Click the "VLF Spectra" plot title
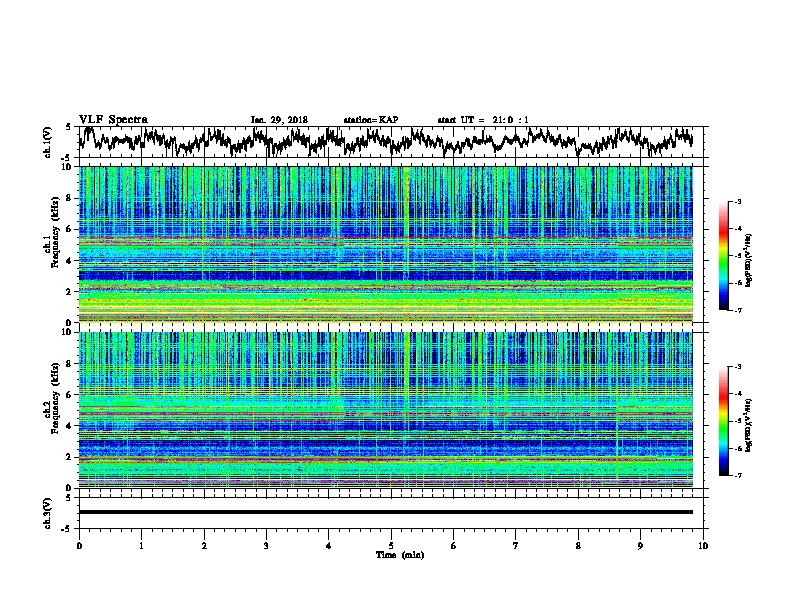 (113, 119)
